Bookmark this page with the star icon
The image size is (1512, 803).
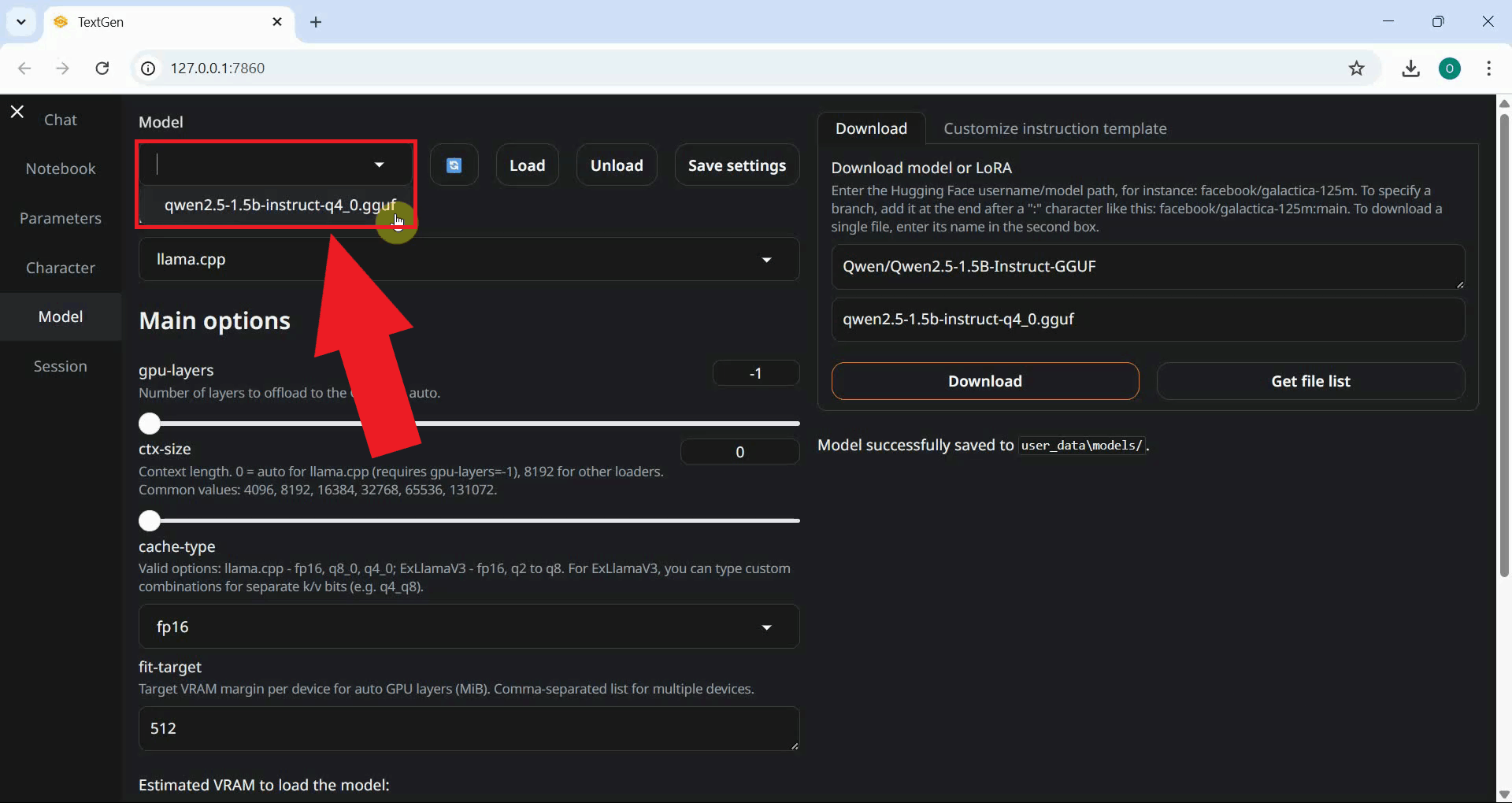point(1356,68)
